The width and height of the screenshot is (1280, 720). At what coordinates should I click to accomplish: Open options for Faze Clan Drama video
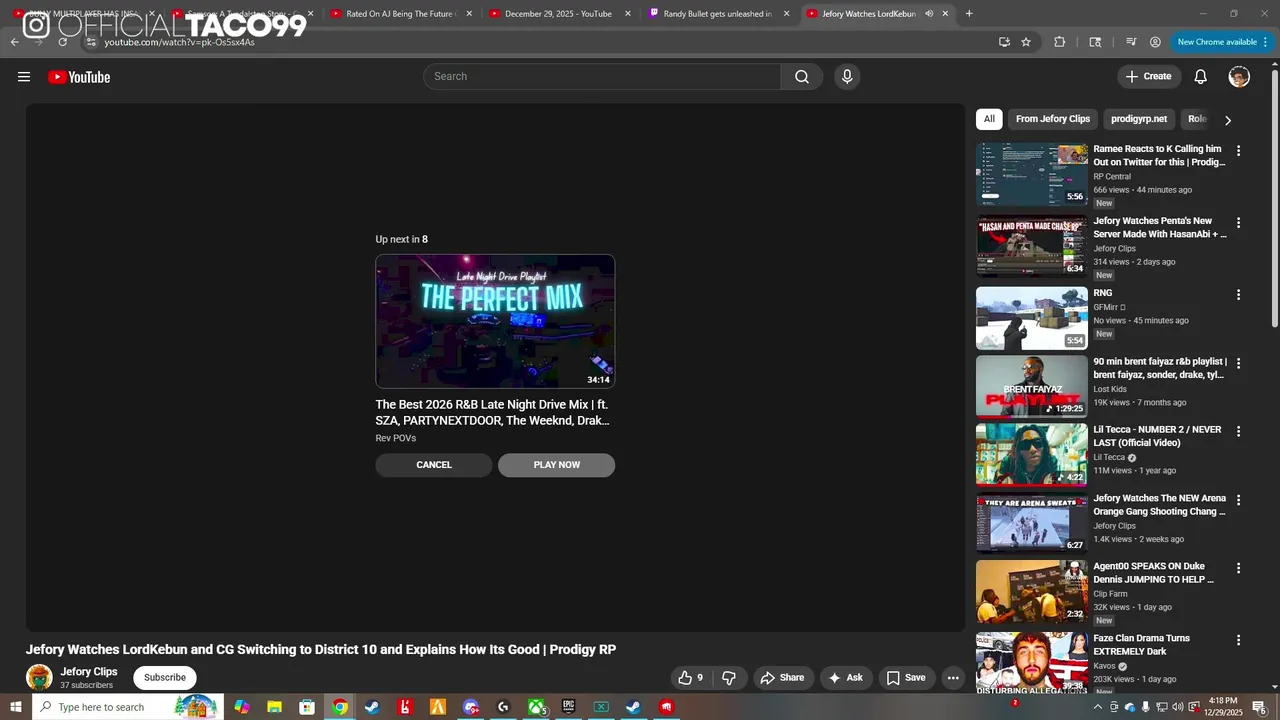click(1238, 640)
